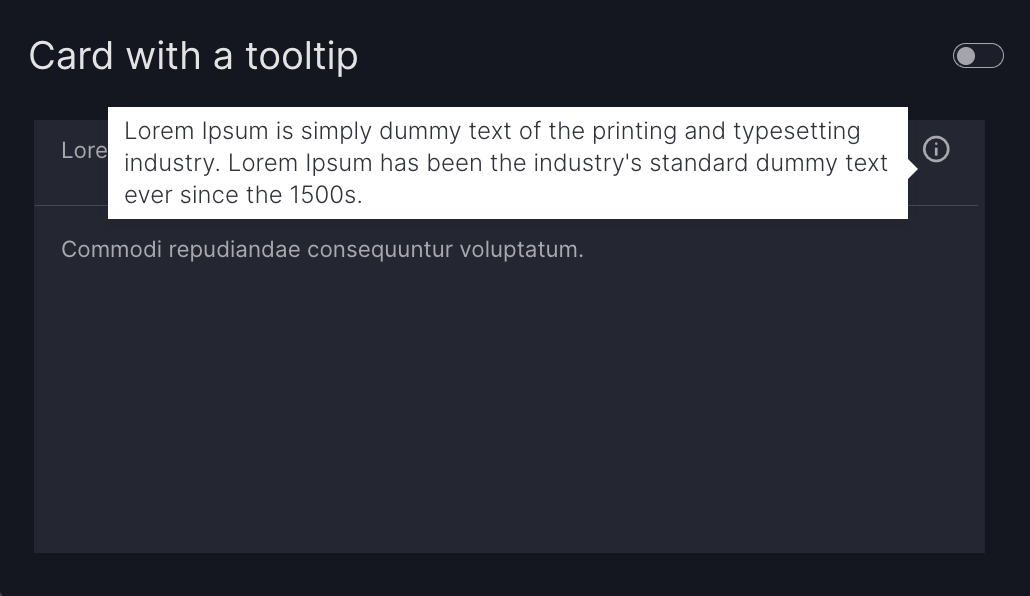Click the truncated "Lore" card header text
The width and height of the screenshot is (1030, 596).
[x=84, y=150]
